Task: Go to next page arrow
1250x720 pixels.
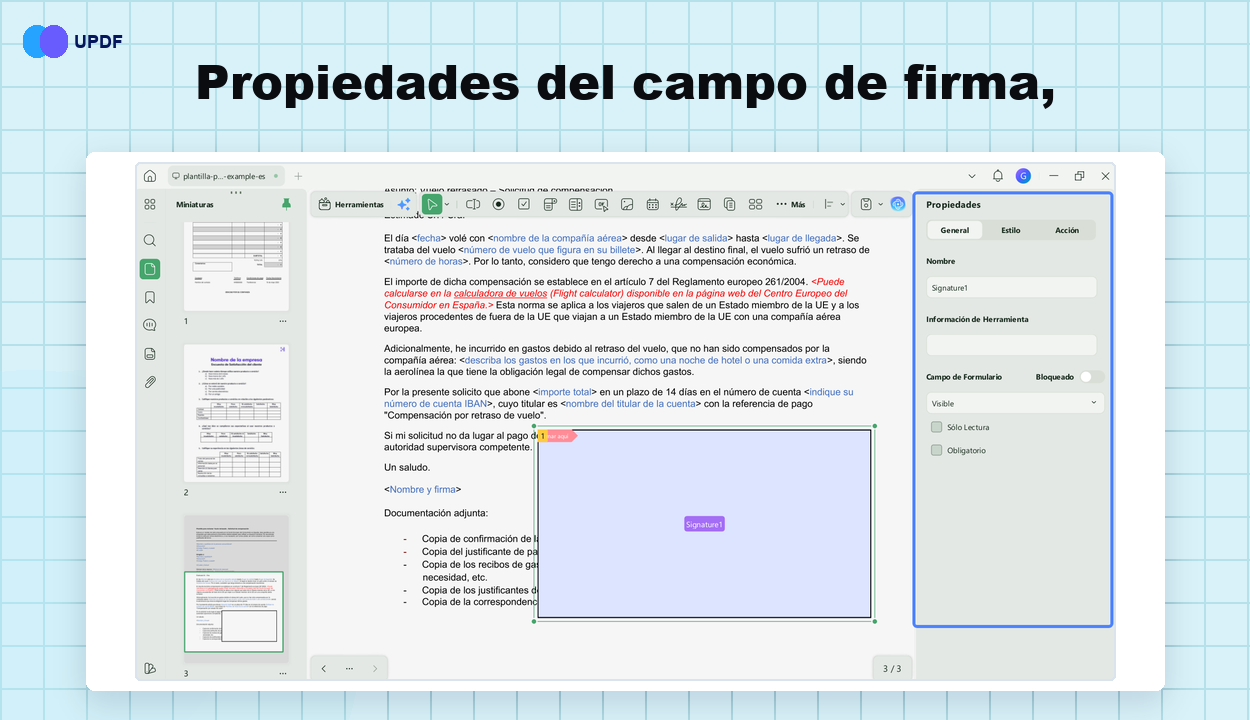Action: pyautogui.click(x=375, y=668)
